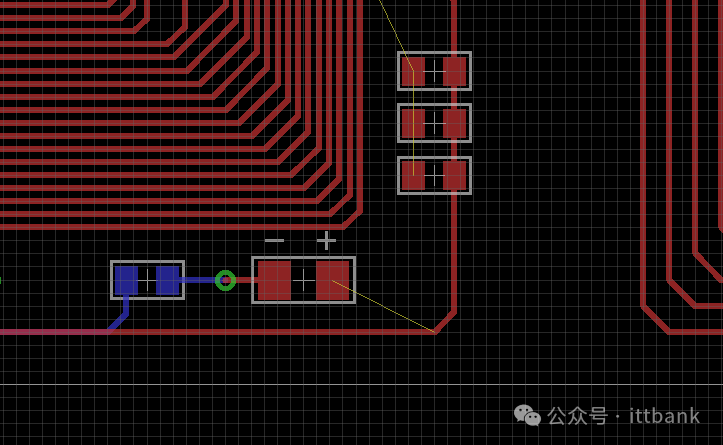Click the left pad of lowest stacked component

[x=413, y=175]
